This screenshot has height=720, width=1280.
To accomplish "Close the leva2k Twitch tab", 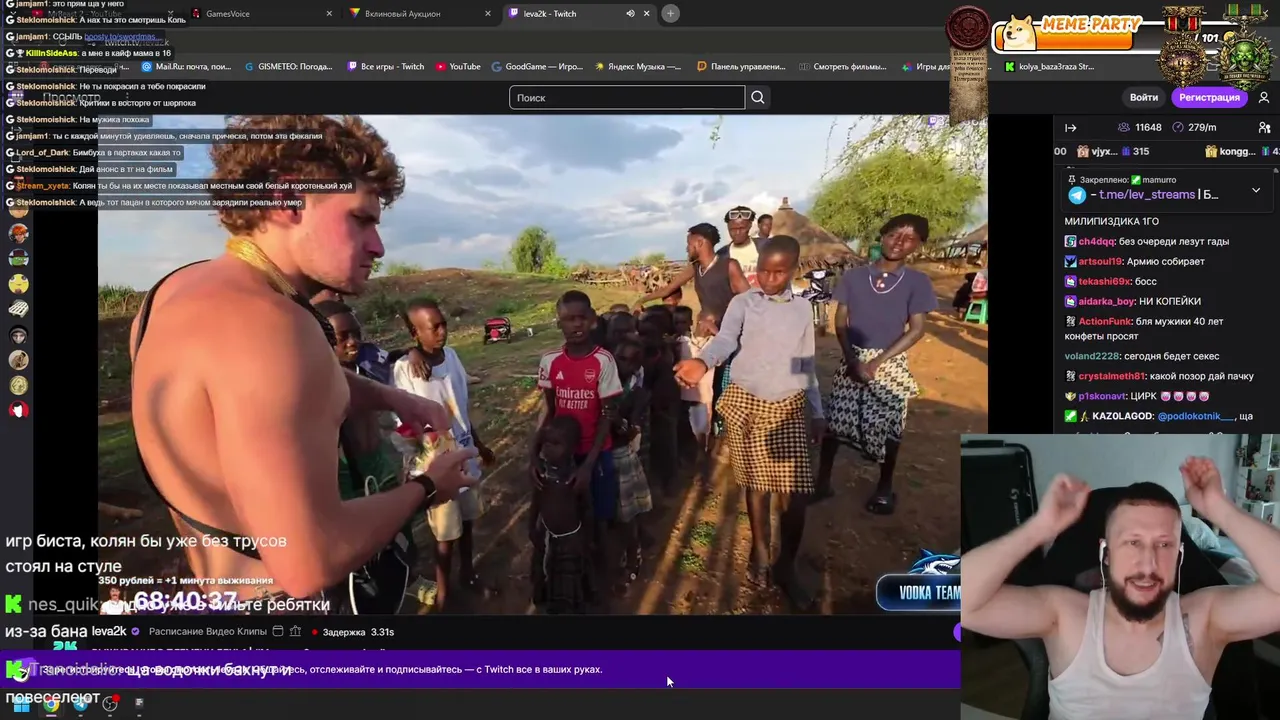I will (646, 13).
